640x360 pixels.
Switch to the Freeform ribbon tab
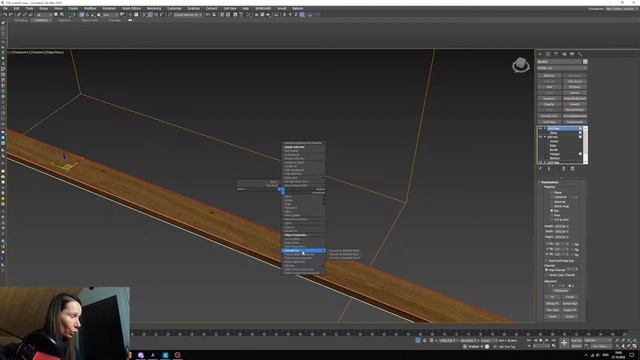click(41, 20)
